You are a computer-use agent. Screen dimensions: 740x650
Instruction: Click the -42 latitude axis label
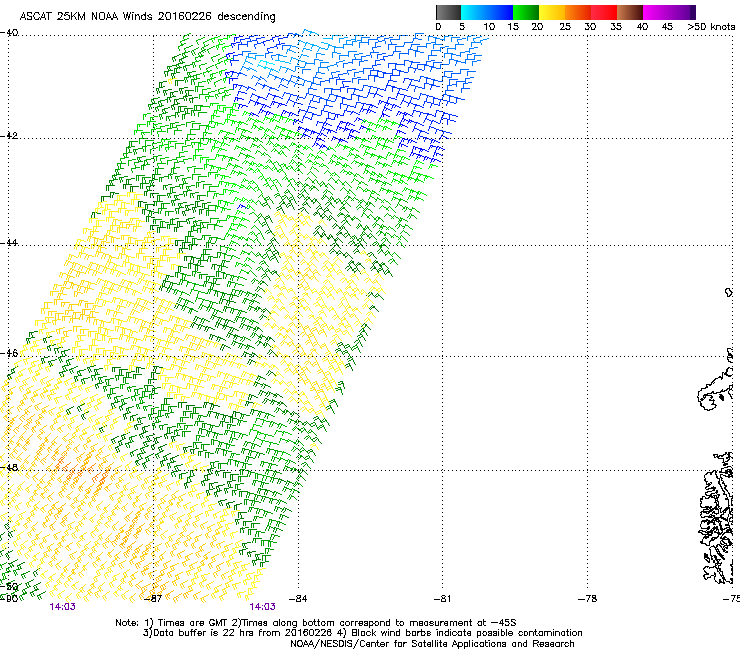click(9, 136)
